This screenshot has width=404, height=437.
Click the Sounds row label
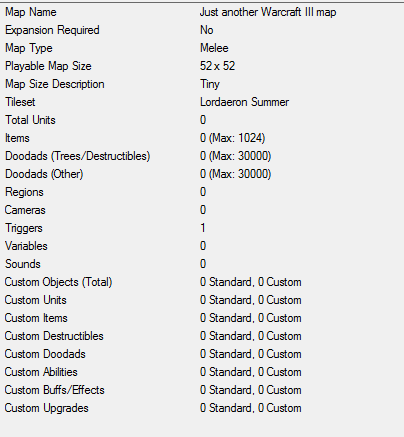point(23,264)
